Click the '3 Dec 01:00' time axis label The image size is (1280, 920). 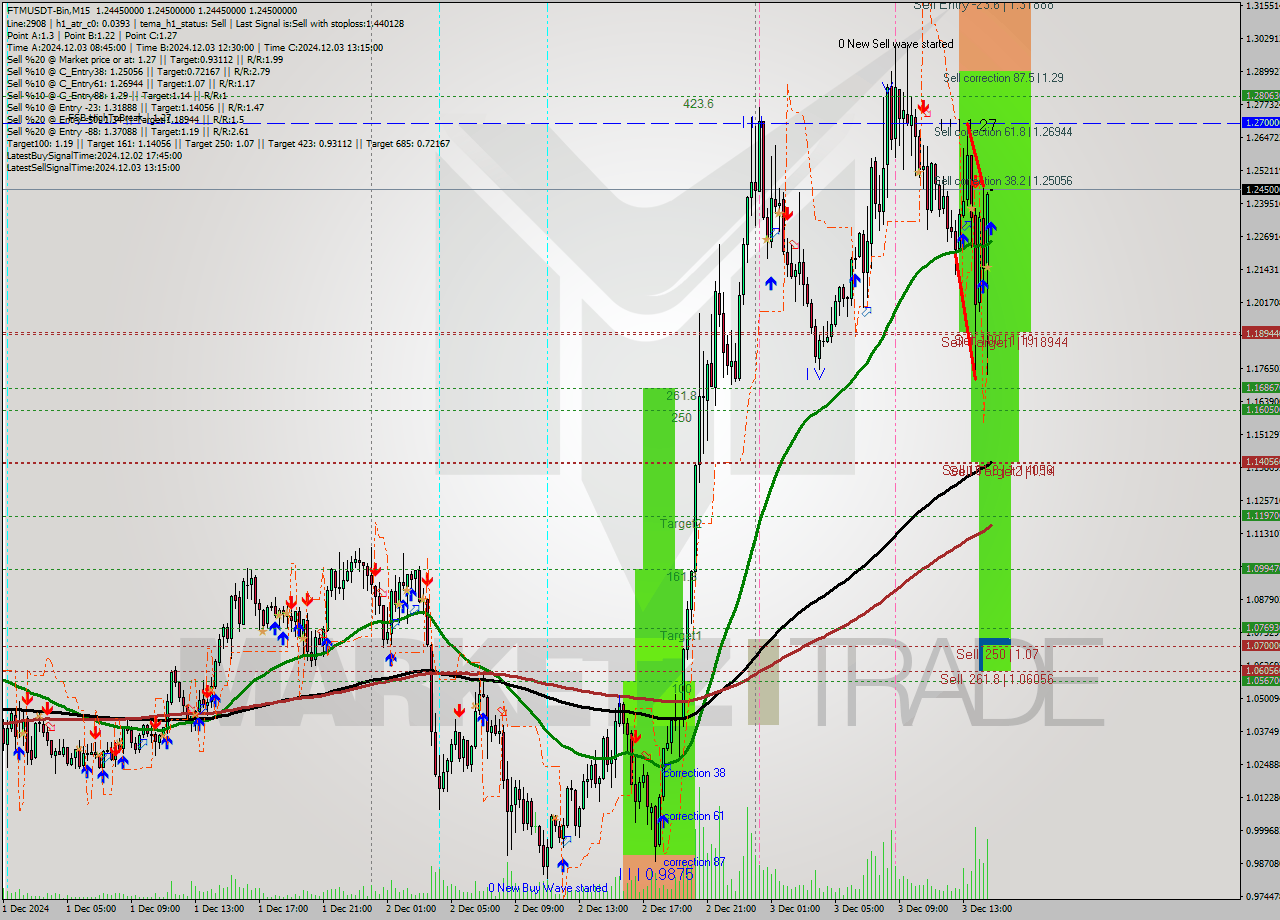tap(795, 909)
